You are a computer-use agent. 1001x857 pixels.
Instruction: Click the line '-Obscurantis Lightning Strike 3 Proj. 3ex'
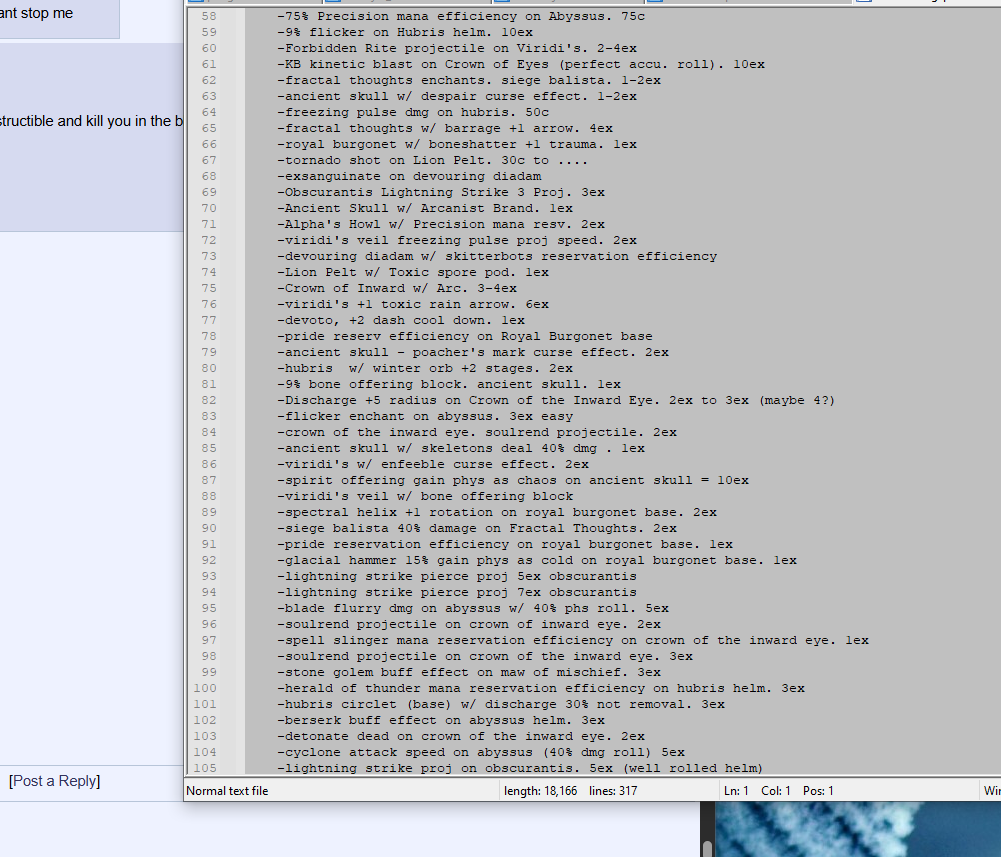[x=440, y=192]
